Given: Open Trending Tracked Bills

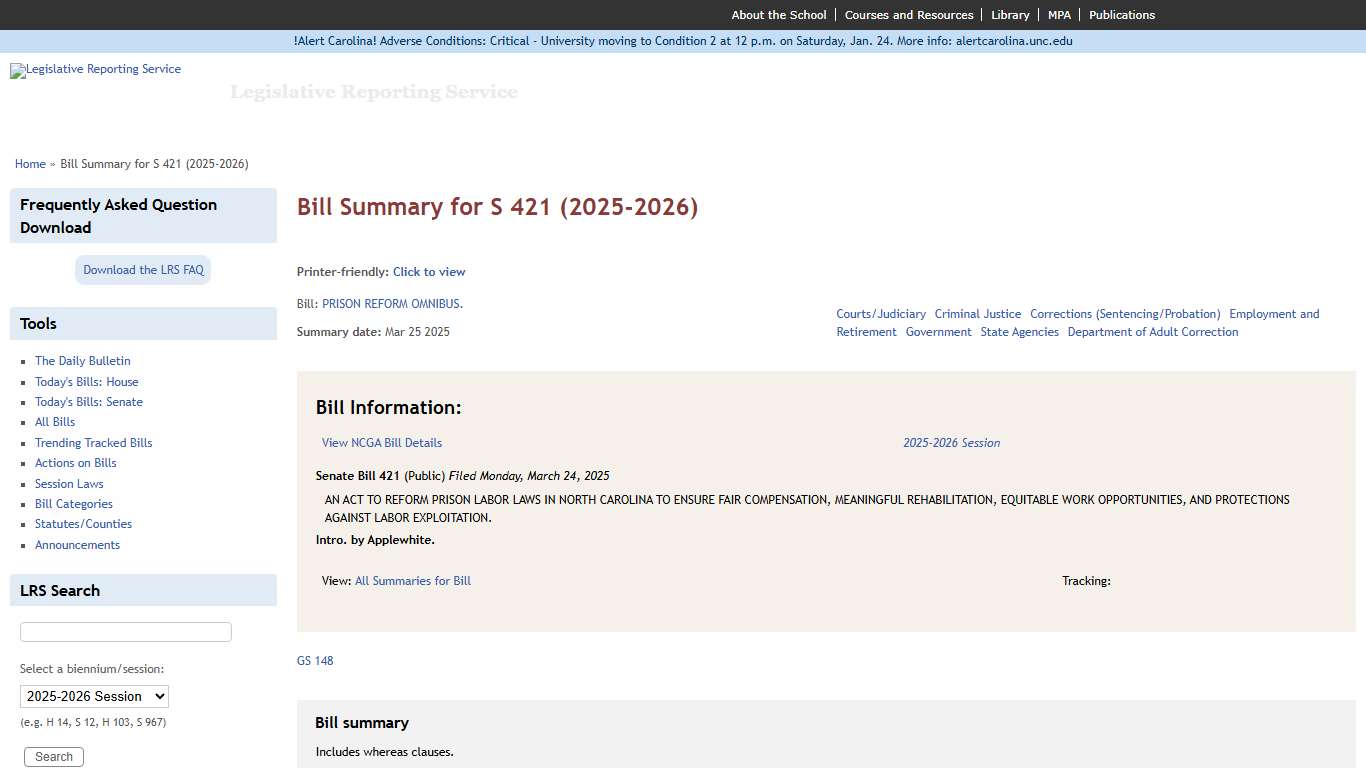Looking at the screenshot, I should point(93,442).
